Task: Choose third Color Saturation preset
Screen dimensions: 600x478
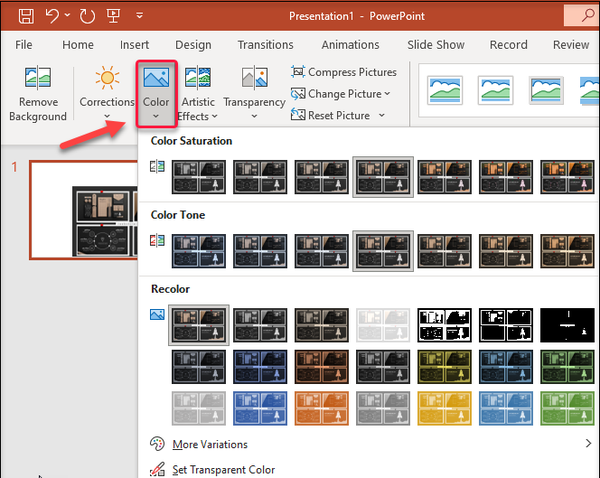Action: (x=321, y=177)
